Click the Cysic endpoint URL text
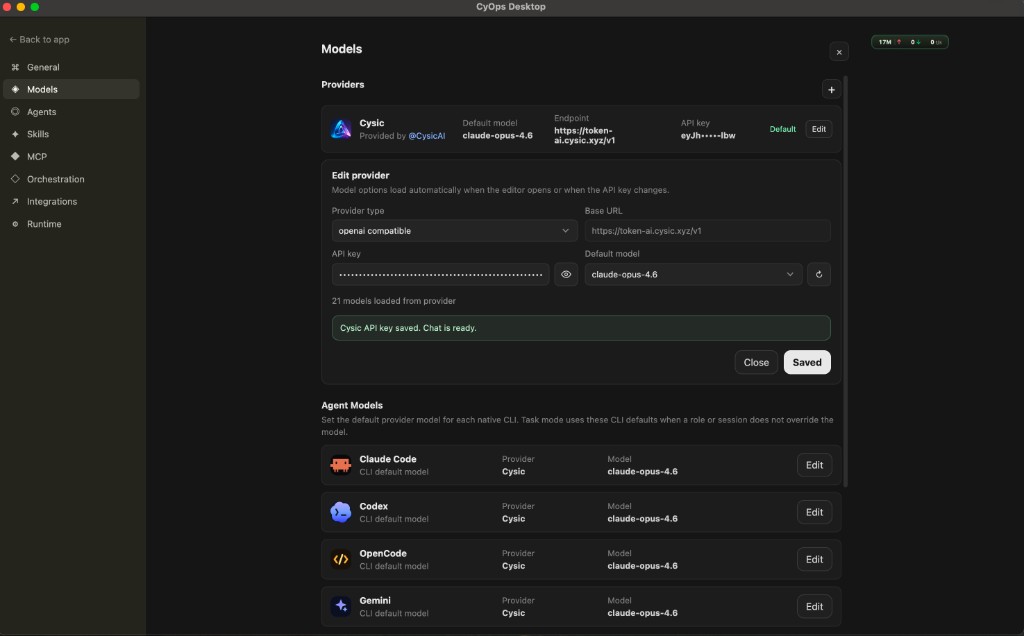Image resolution: width=1024 pixels, height=636 pixels. pyautogui.click(x=584, y=135)
